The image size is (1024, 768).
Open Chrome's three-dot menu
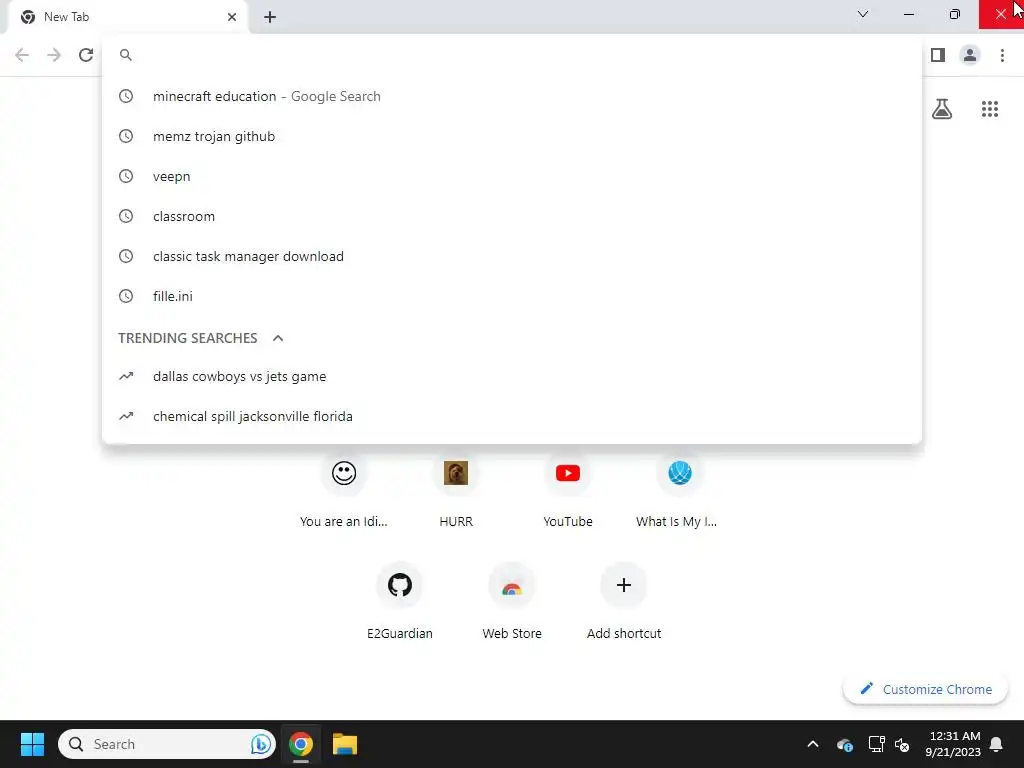tap(1002, 55)
